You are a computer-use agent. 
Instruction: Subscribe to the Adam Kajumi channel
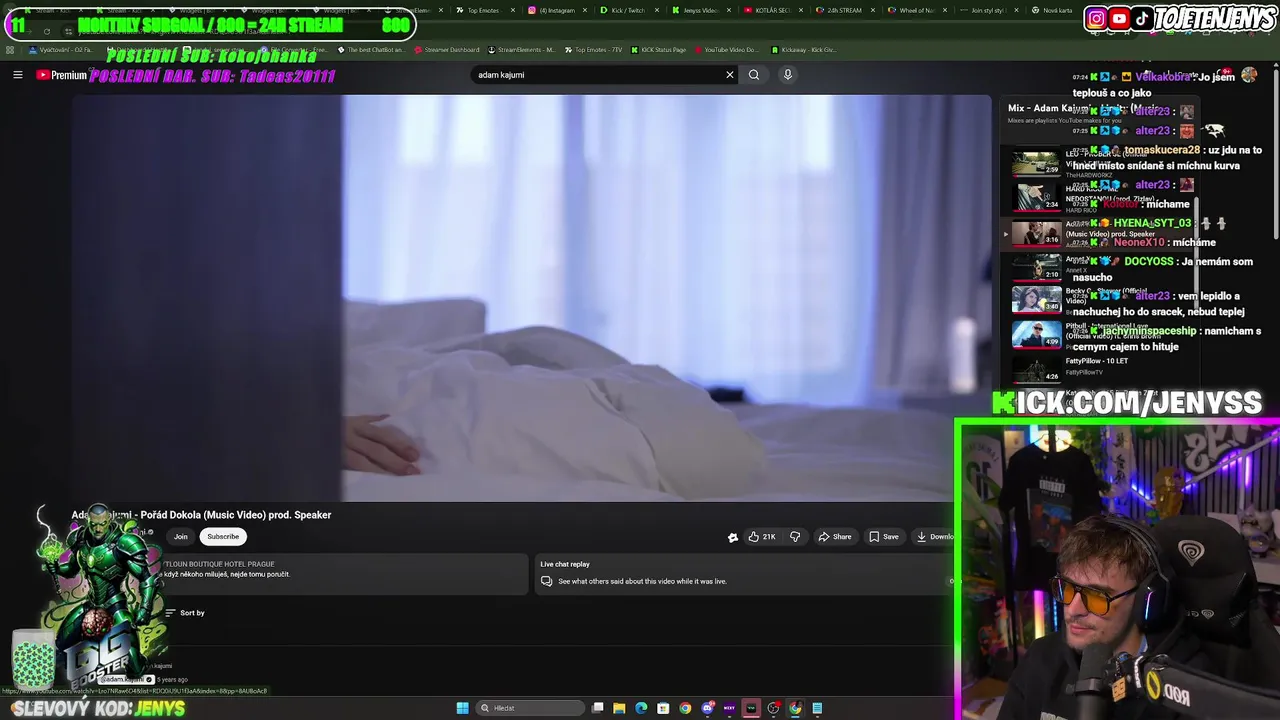coord(223,537)
